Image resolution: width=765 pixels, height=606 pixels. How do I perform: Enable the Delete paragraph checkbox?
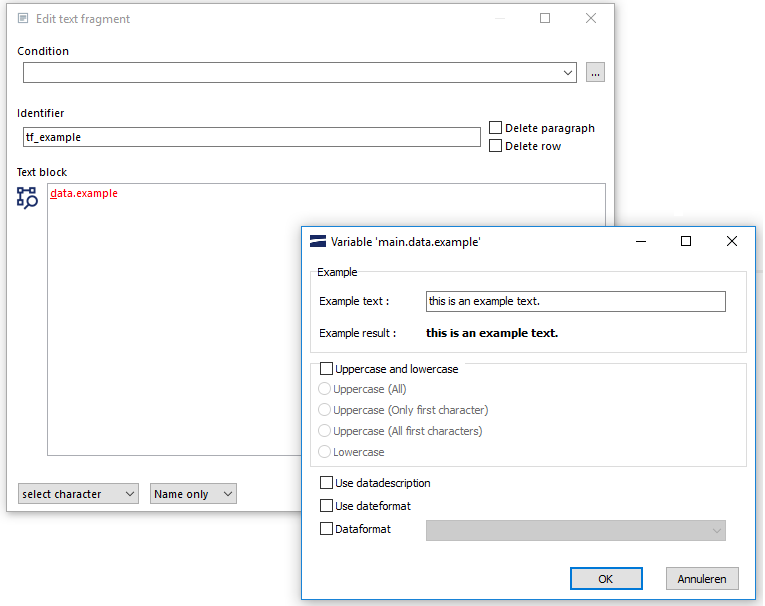point(495,128)
